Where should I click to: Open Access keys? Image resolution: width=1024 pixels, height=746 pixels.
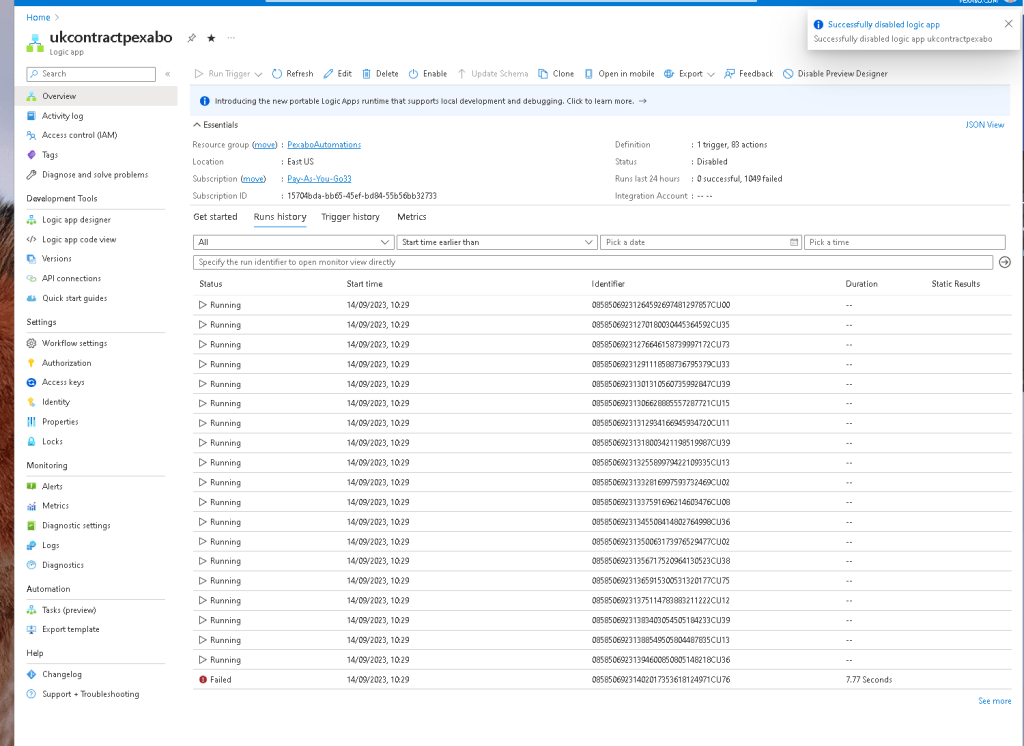tap(63, 382)
